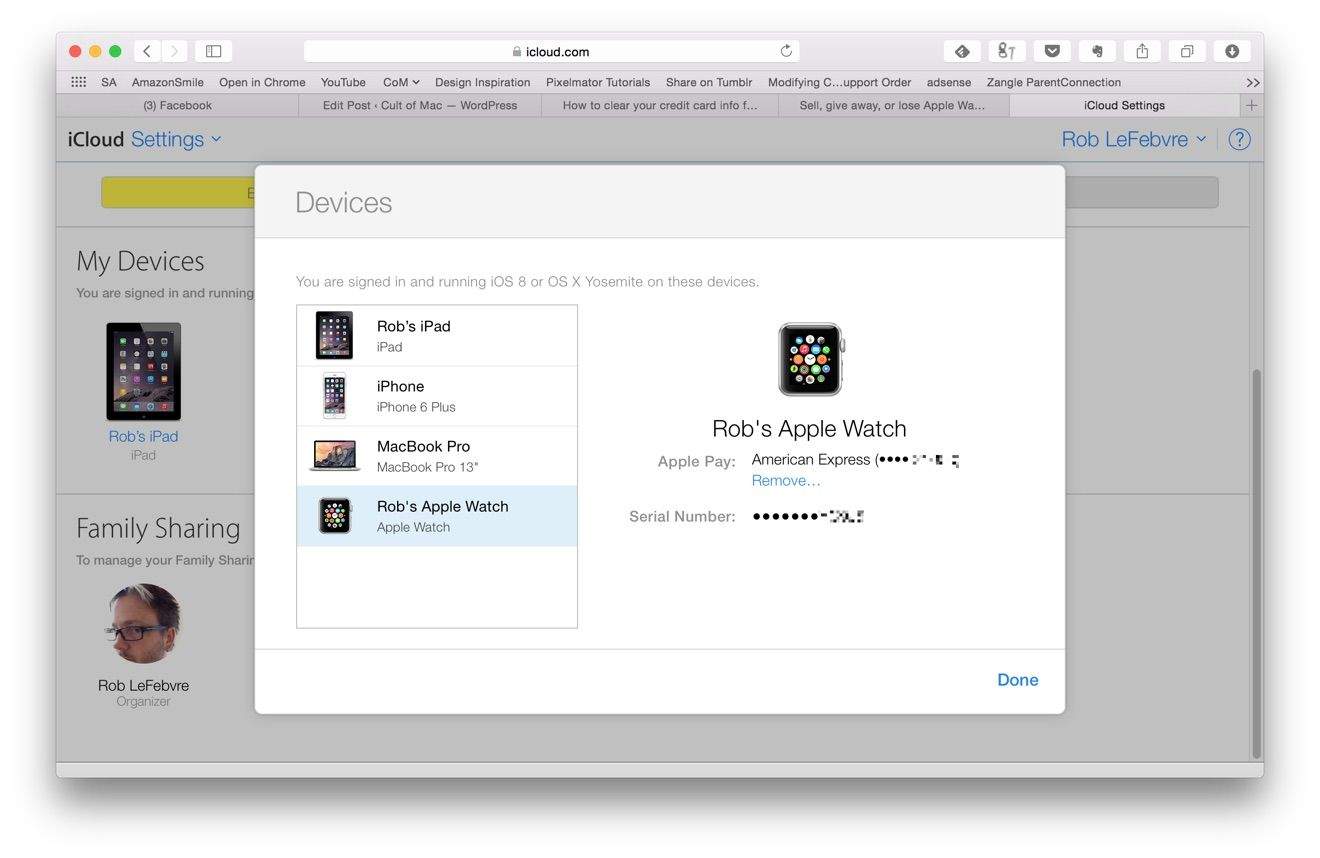Viewport: 1320px width, 858px height.
Task: Open the Rob LeFebvre account dropdown
Action: pyautogui.click(x=1133, y=139)
